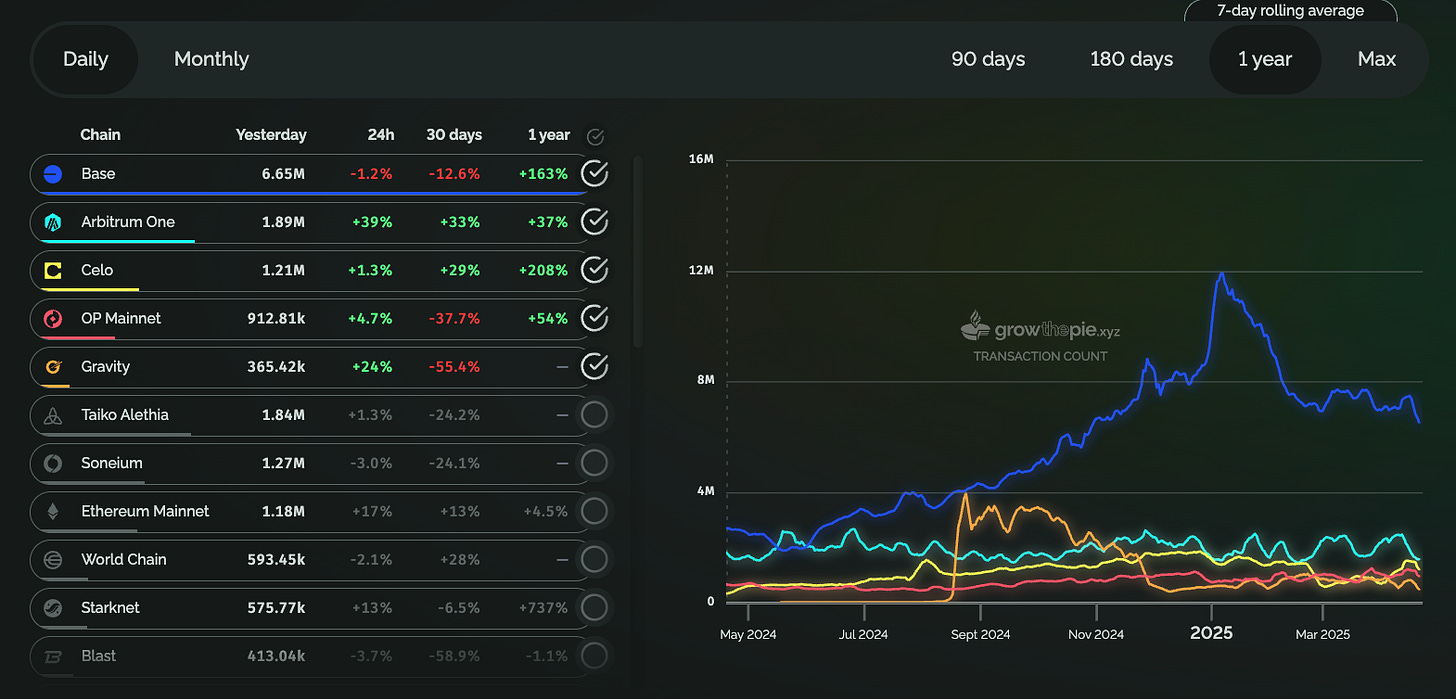Click the Arbitrum One logo icon
The image size is (1456, 699).
point(54,222)
